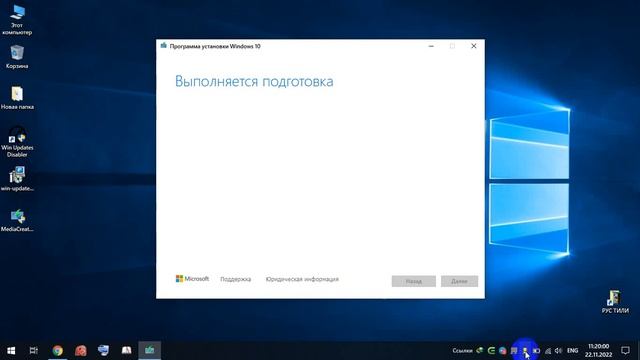The image size is (640, 360).
Task: Select the win-update... installer icon on desktop
Action: click(x=17, y=179)
